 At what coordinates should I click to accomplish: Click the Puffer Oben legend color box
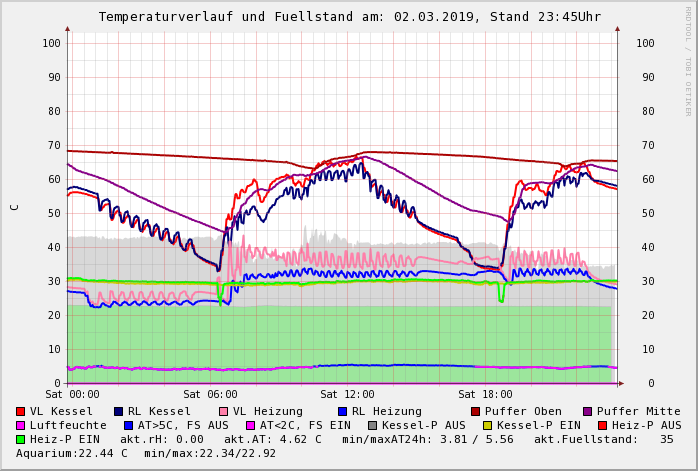(475, 411)
